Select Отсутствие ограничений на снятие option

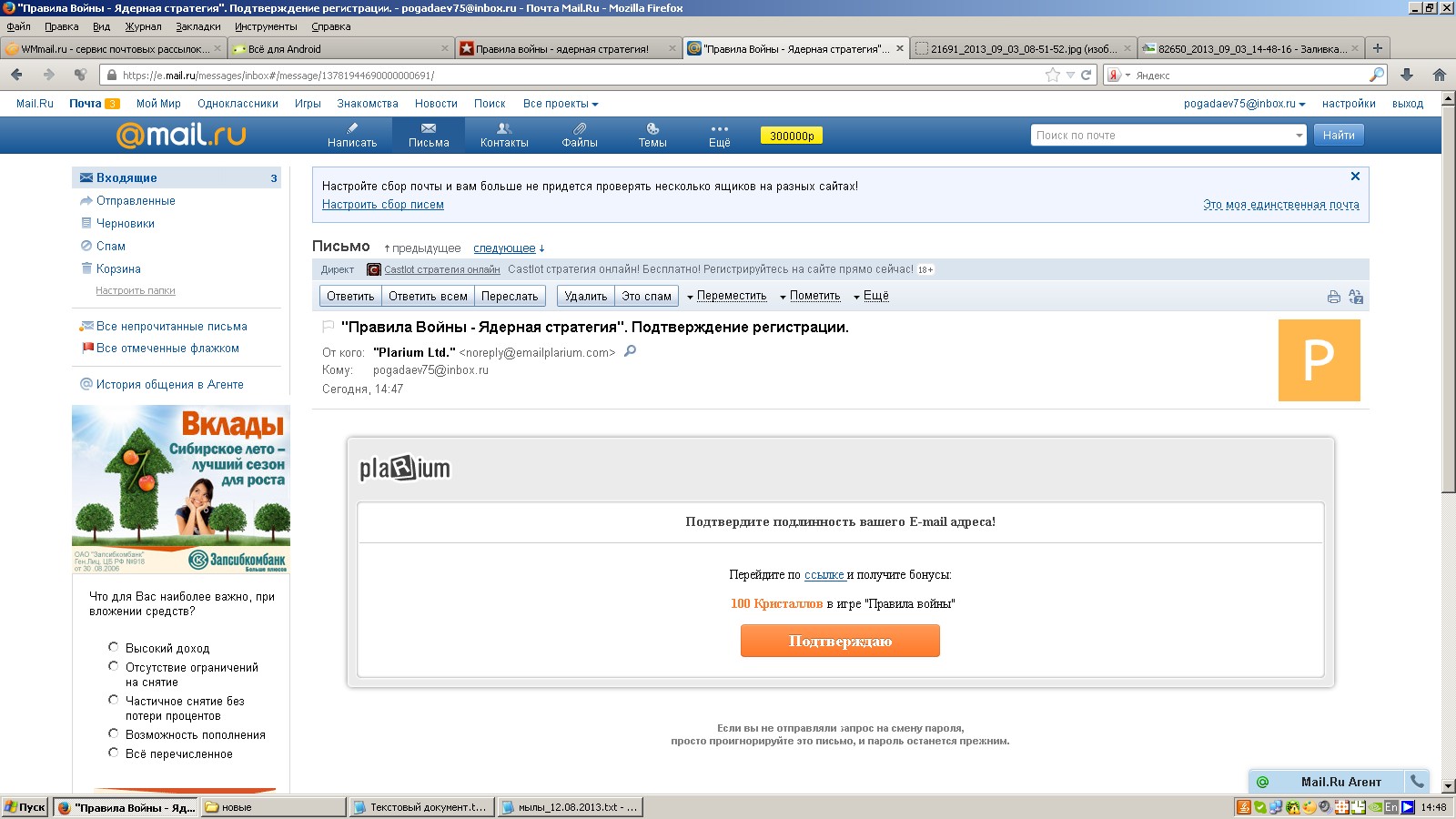[113, 666]
